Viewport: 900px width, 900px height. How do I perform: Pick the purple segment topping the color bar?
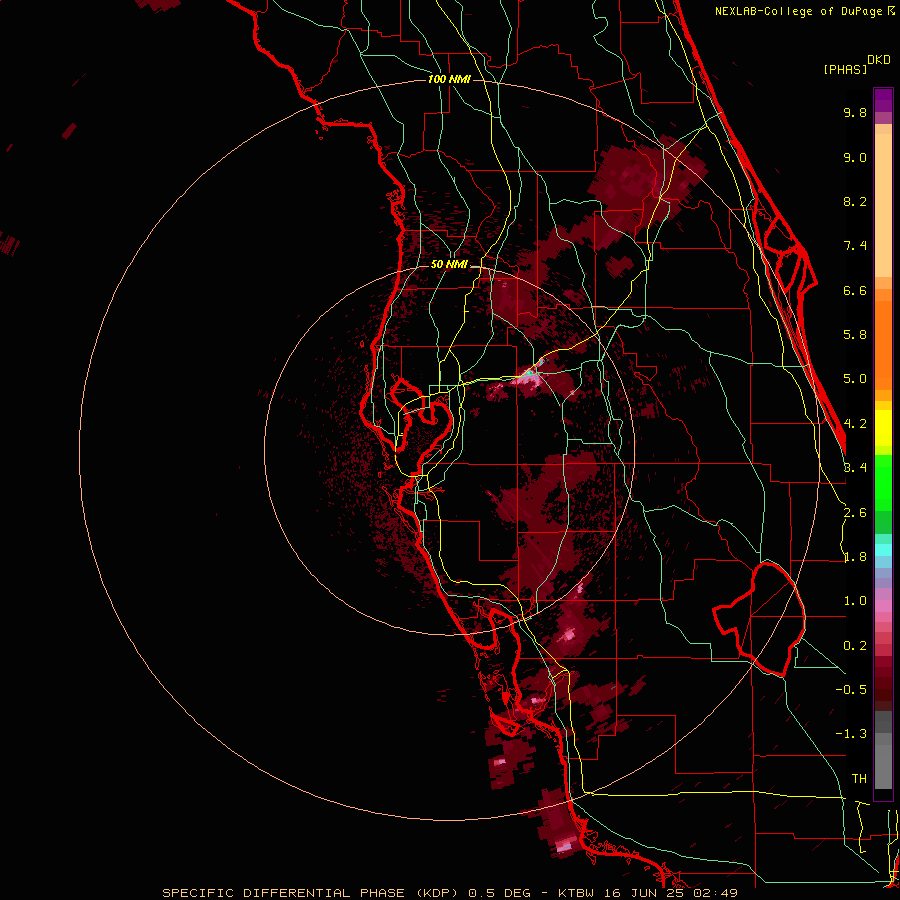pos(883,100)
